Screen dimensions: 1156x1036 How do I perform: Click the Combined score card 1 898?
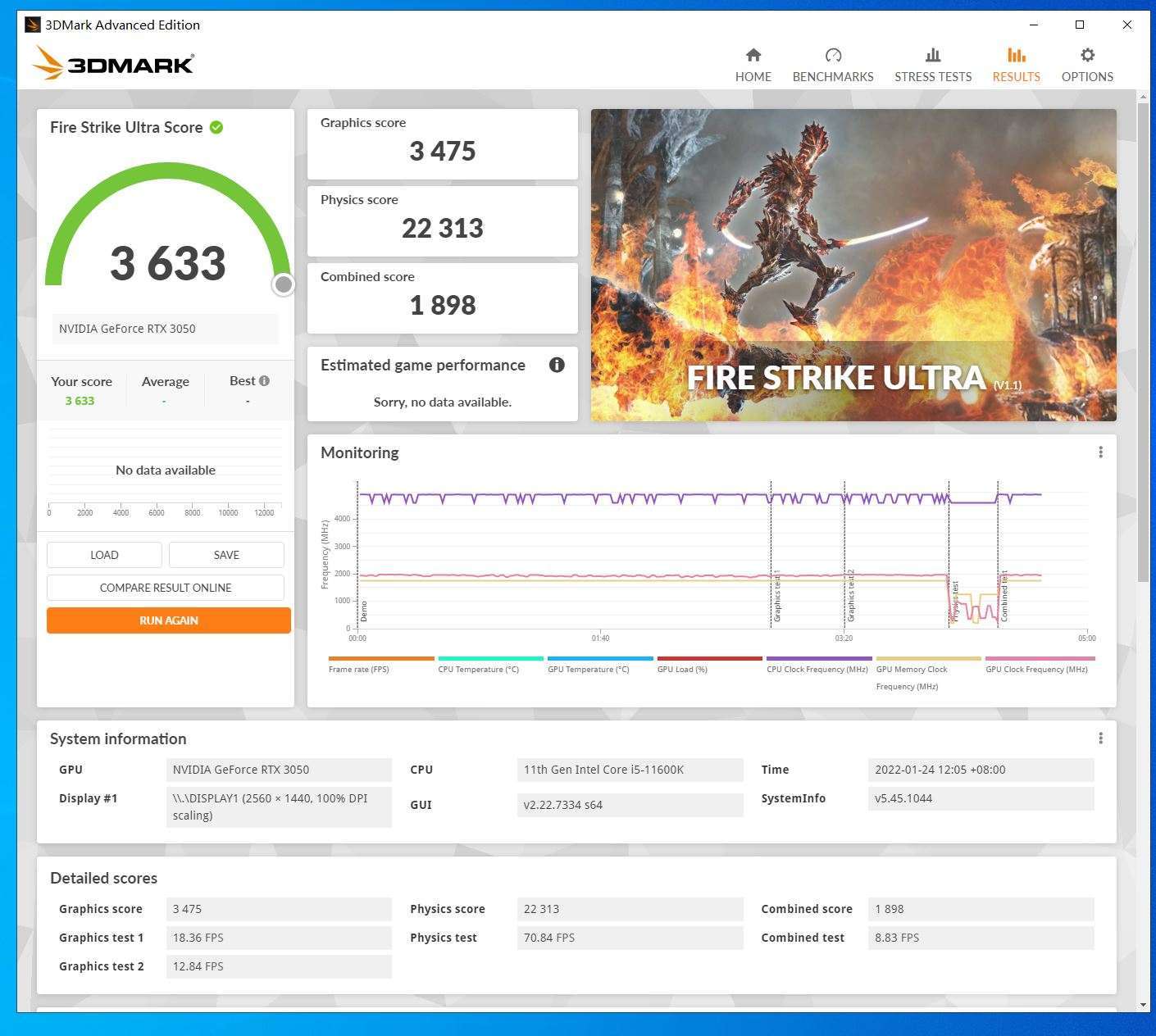[x=443, y=298]
